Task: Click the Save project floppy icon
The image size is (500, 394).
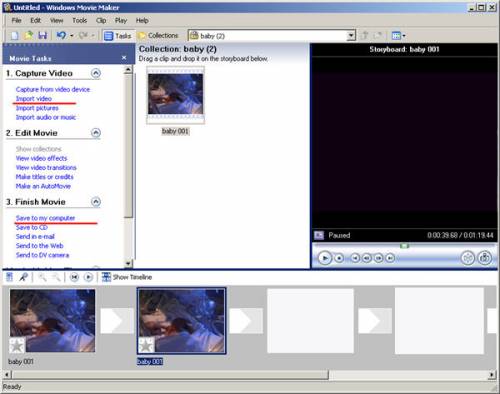Action: pos(43,35)
